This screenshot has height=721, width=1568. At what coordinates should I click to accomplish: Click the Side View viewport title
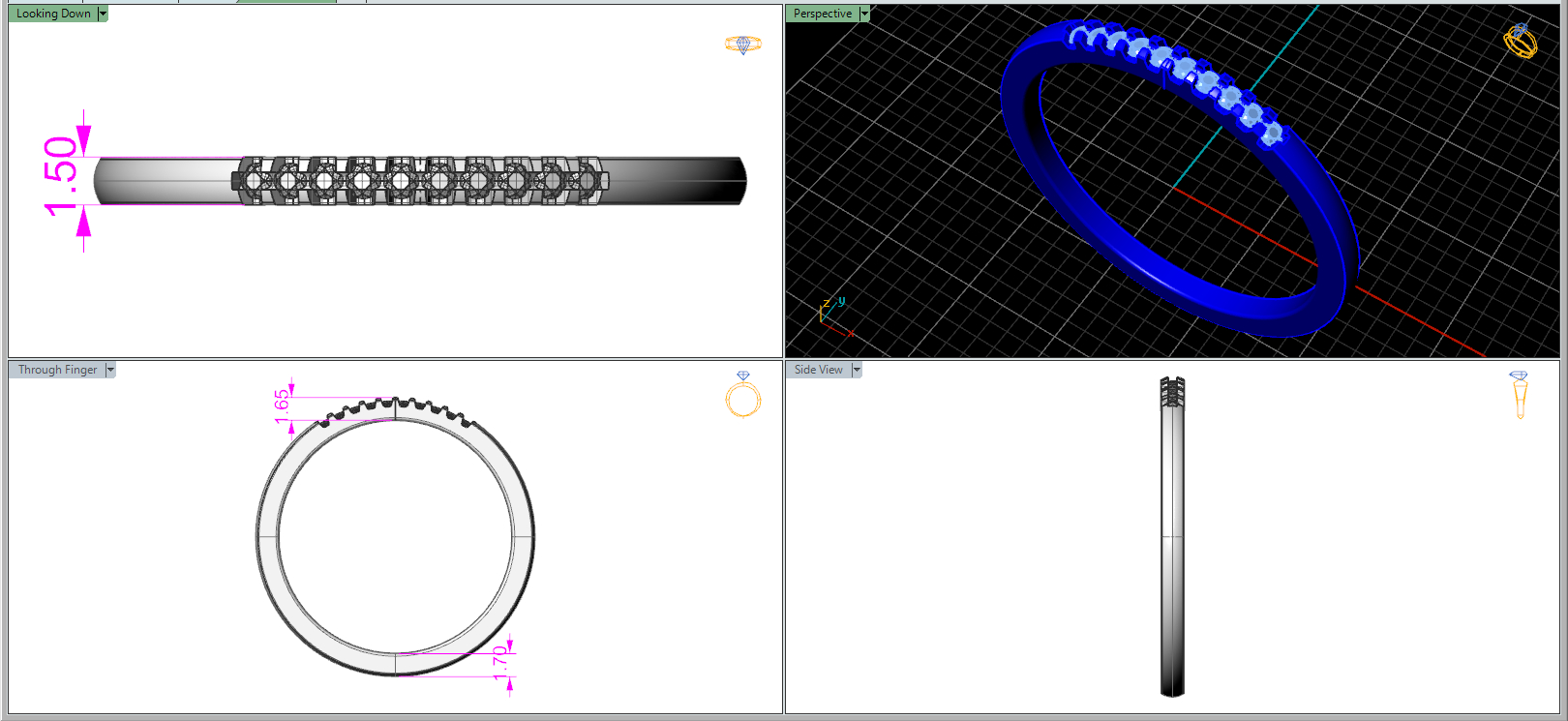[819, 370]
